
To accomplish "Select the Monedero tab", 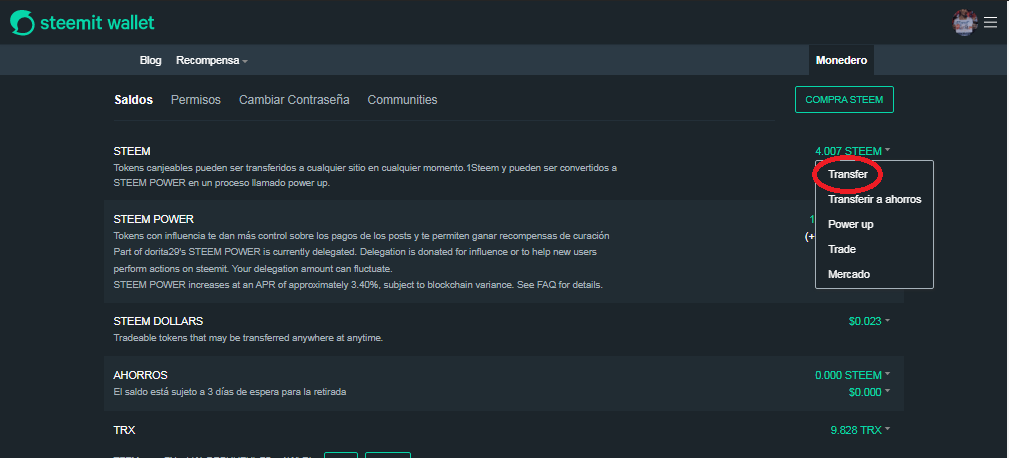I will tap(841, 60).
